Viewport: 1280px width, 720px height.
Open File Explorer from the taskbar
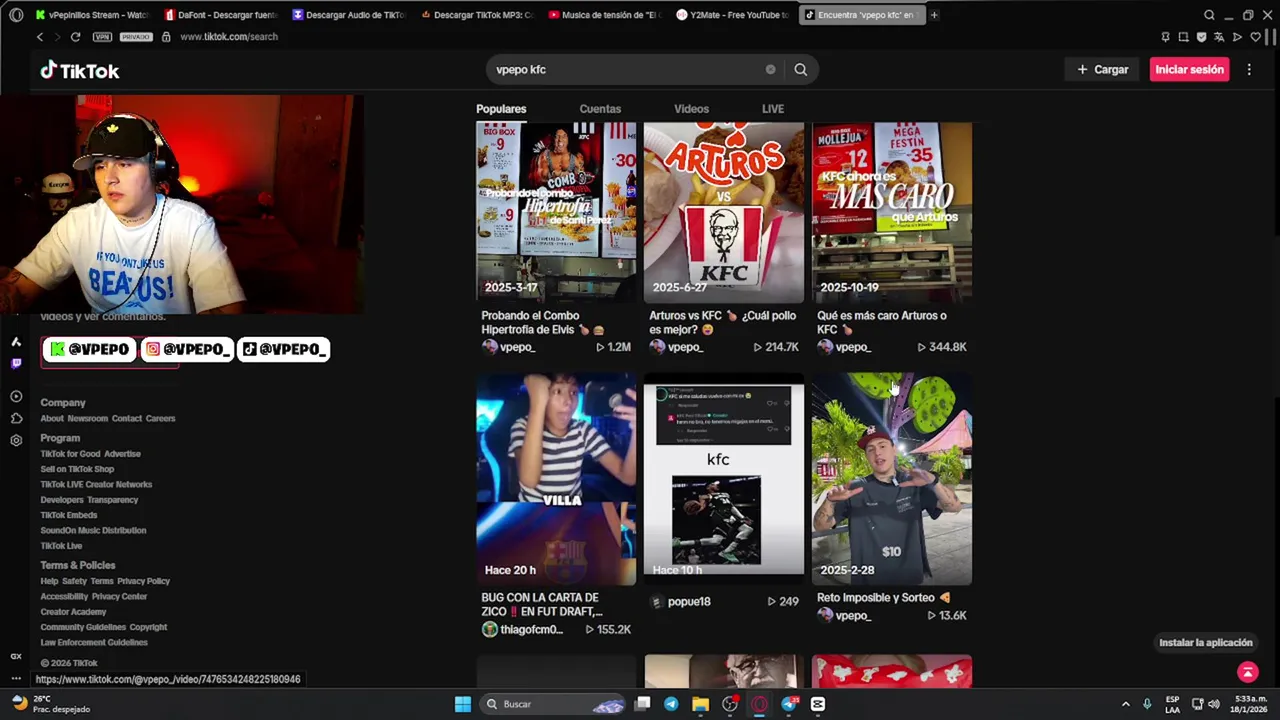pos(700,704)
